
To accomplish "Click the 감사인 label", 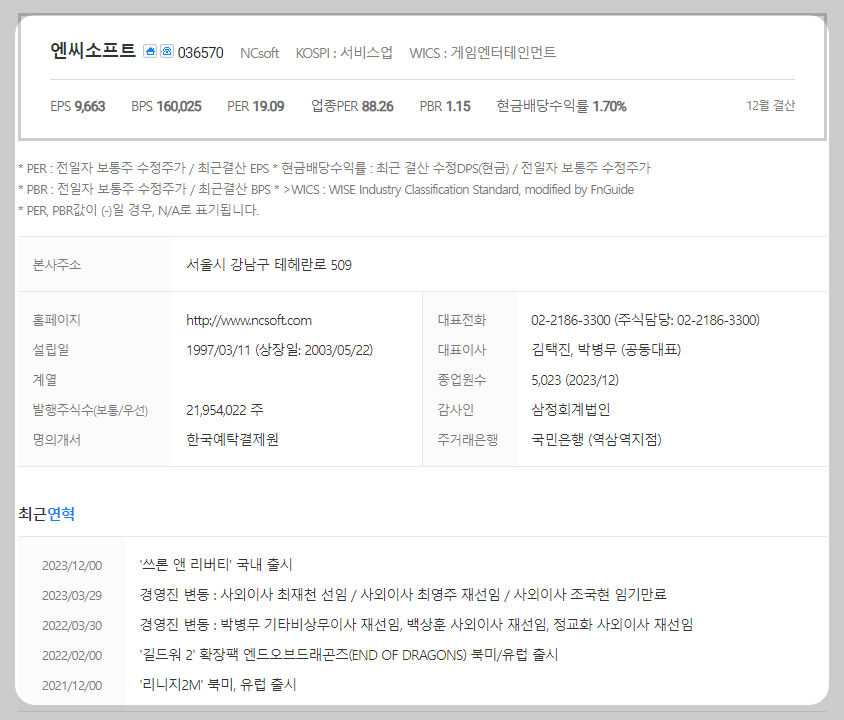I will click(x=455, y=410).
